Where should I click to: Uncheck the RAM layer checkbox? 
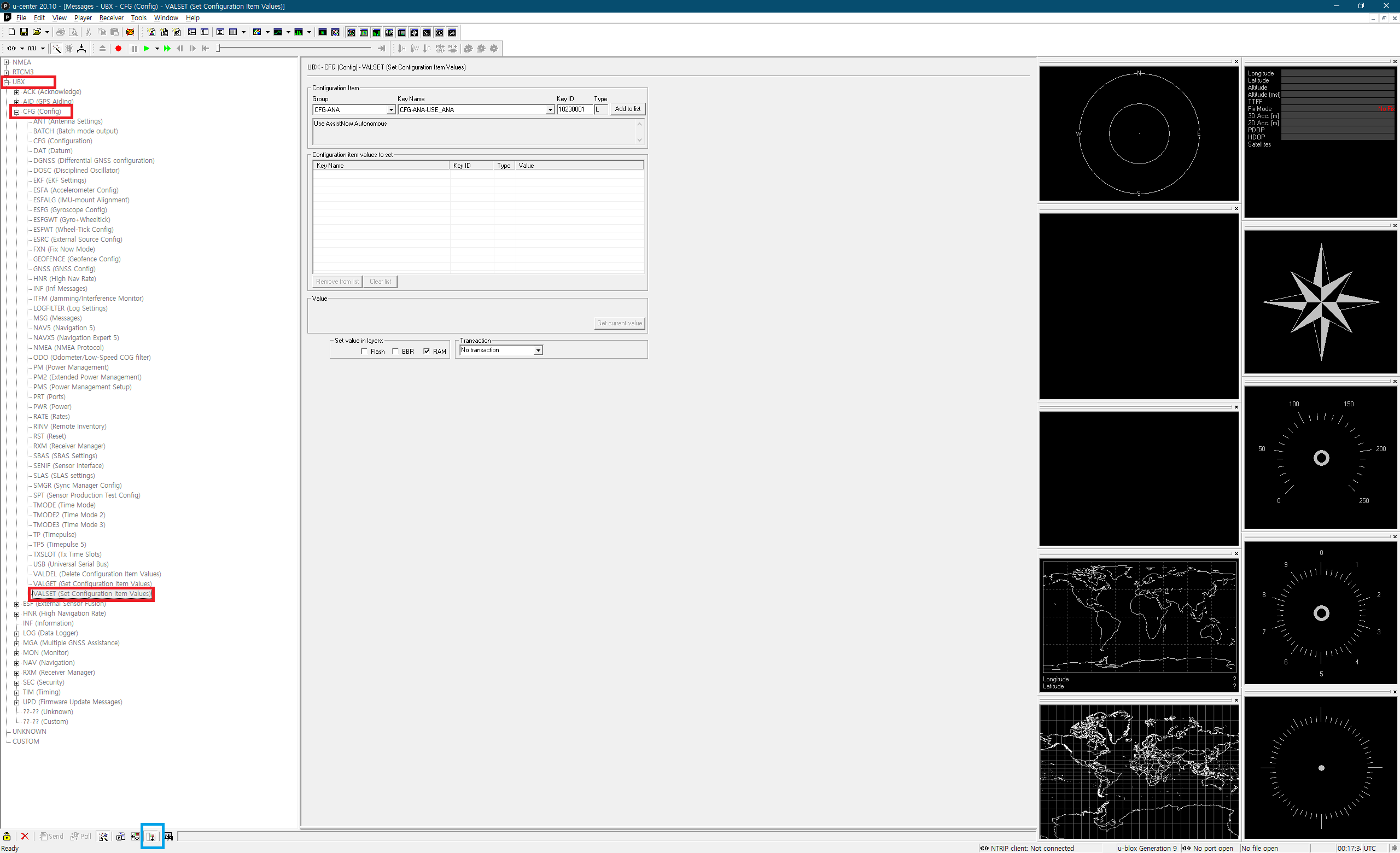427,352
